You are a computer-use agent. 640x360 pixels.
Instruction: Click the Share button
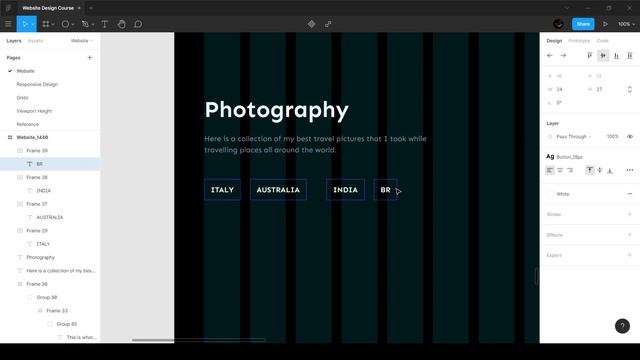coord(583,24)
